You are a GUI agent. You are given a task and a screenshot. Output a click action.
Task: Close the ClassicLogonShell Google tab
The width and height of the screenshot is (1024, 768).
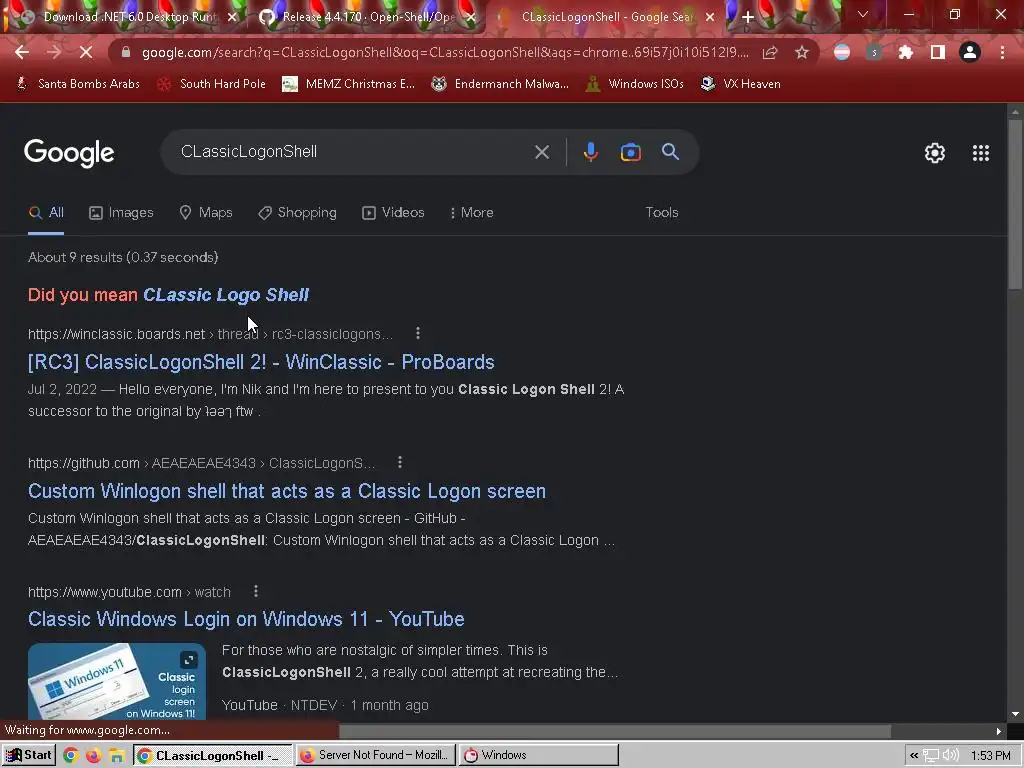point(710,18)
